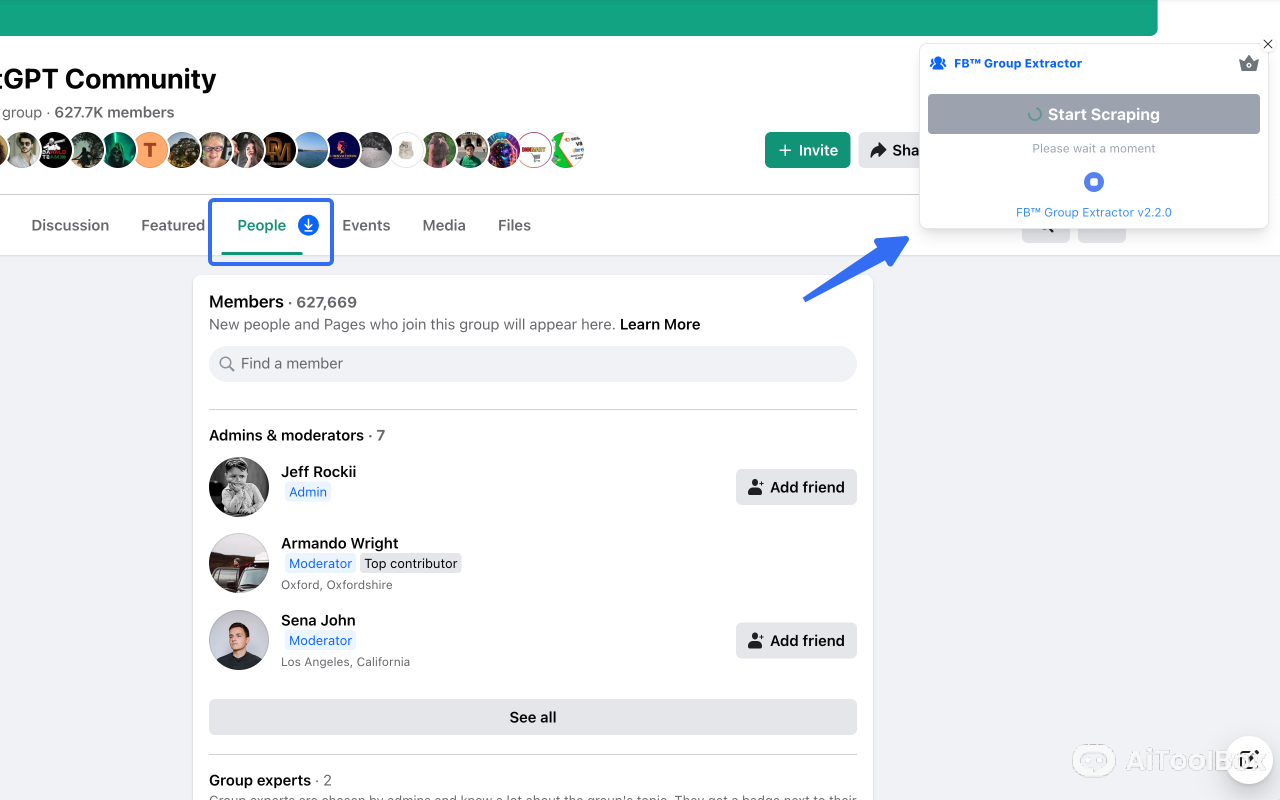Switch to the Discussion tab
This screenshot has height=800, width=1280.
pyautogui.click(x=70, y=225)
